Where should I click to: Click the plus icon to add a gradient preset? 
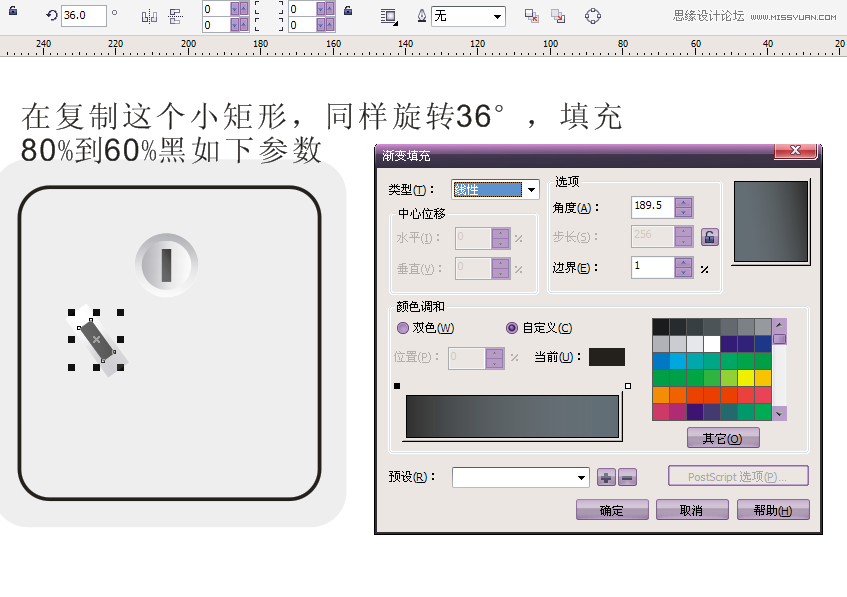pyautogui.click(x=606, y=477)
